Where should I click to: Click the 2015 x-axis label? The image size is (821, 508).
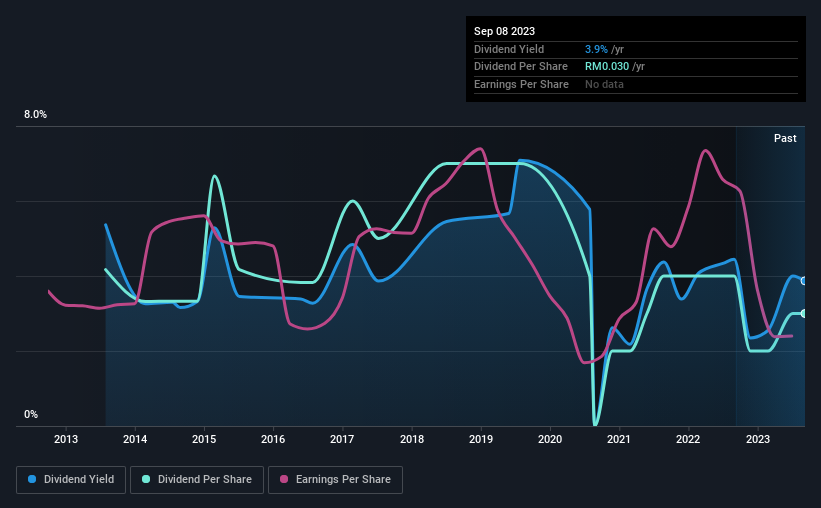pos(204,439)
